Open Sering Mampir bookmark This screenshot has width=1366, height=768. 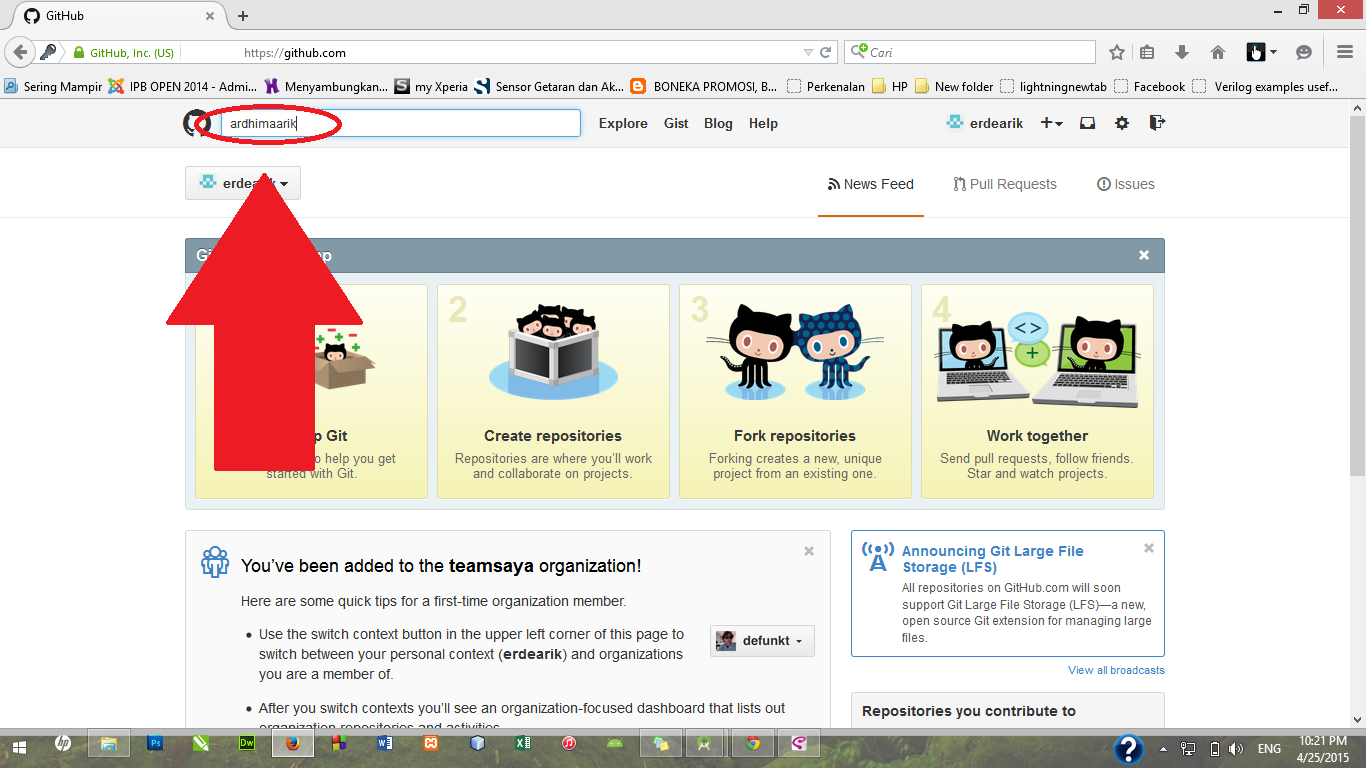click(x=53, y=87)
